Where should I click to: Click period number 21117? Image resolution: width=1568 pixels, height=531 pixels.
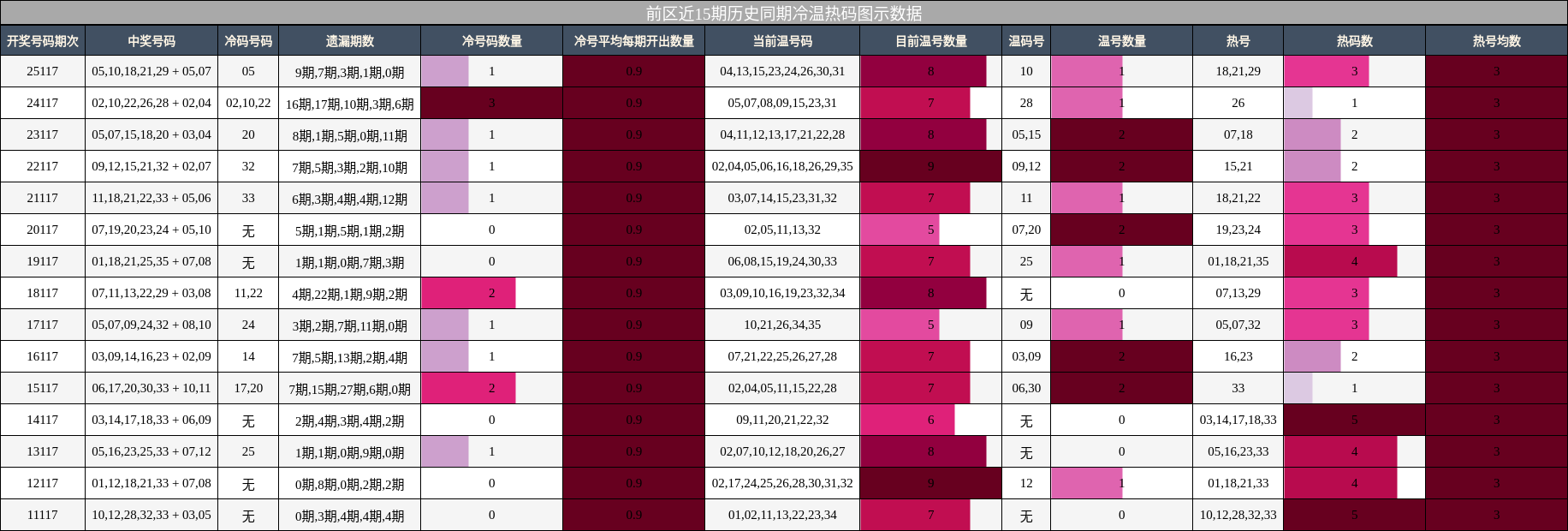click(x=43, y=198)
